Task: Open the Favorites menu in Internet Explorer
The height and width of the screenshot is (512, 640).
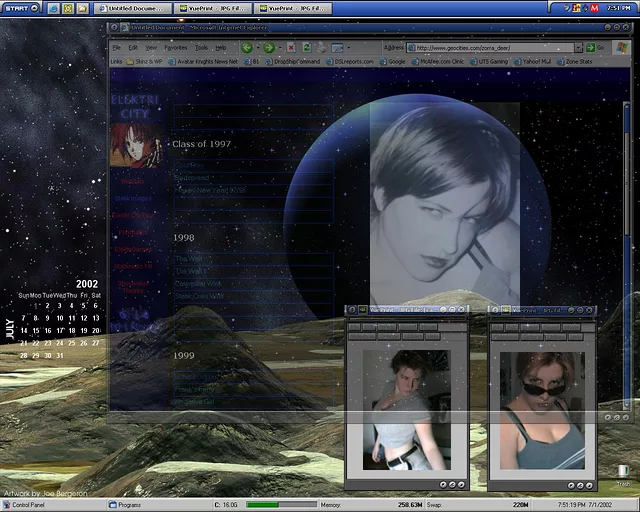Action: coord(175,47)
